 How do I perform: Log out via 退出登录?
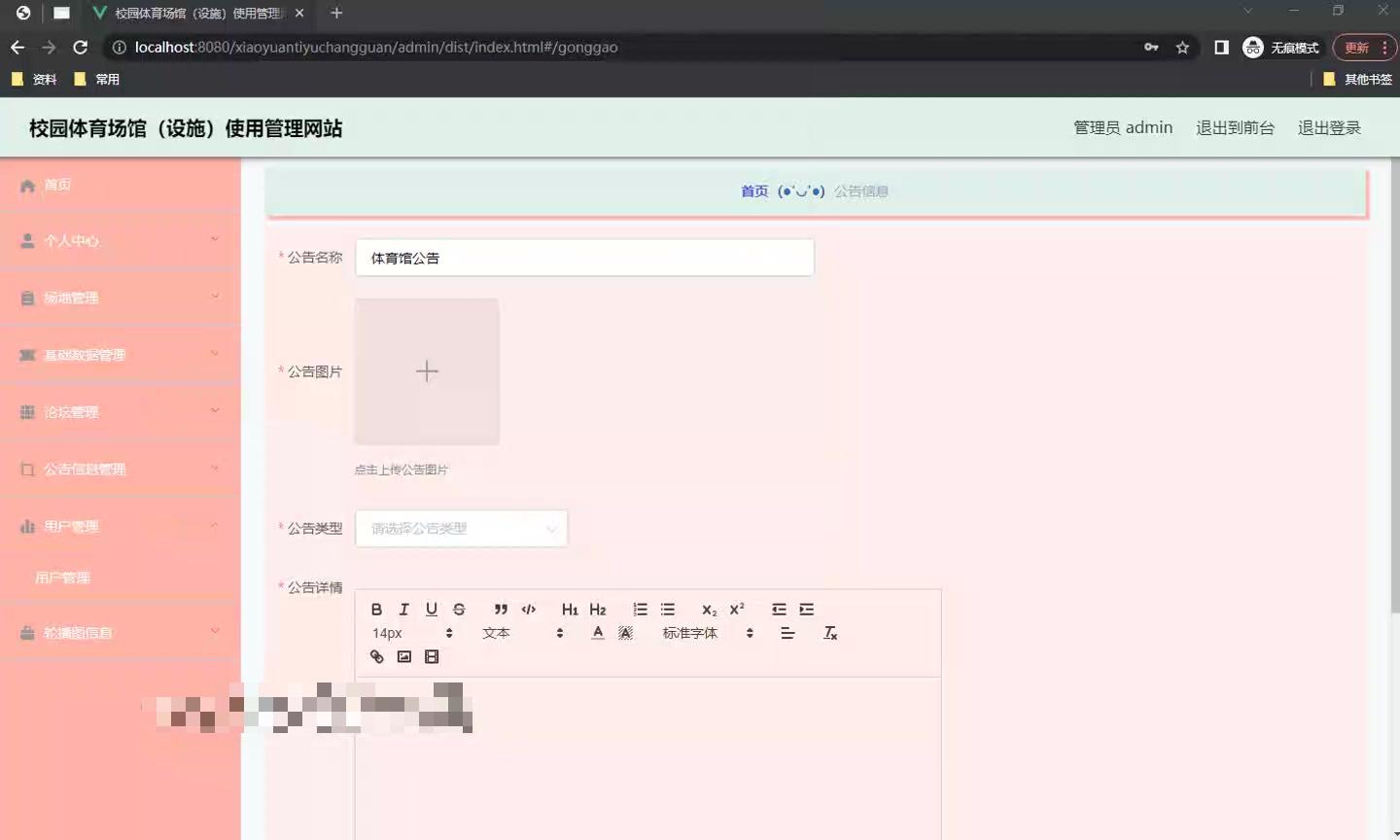pyautogui.click(x=1329, y=127)
